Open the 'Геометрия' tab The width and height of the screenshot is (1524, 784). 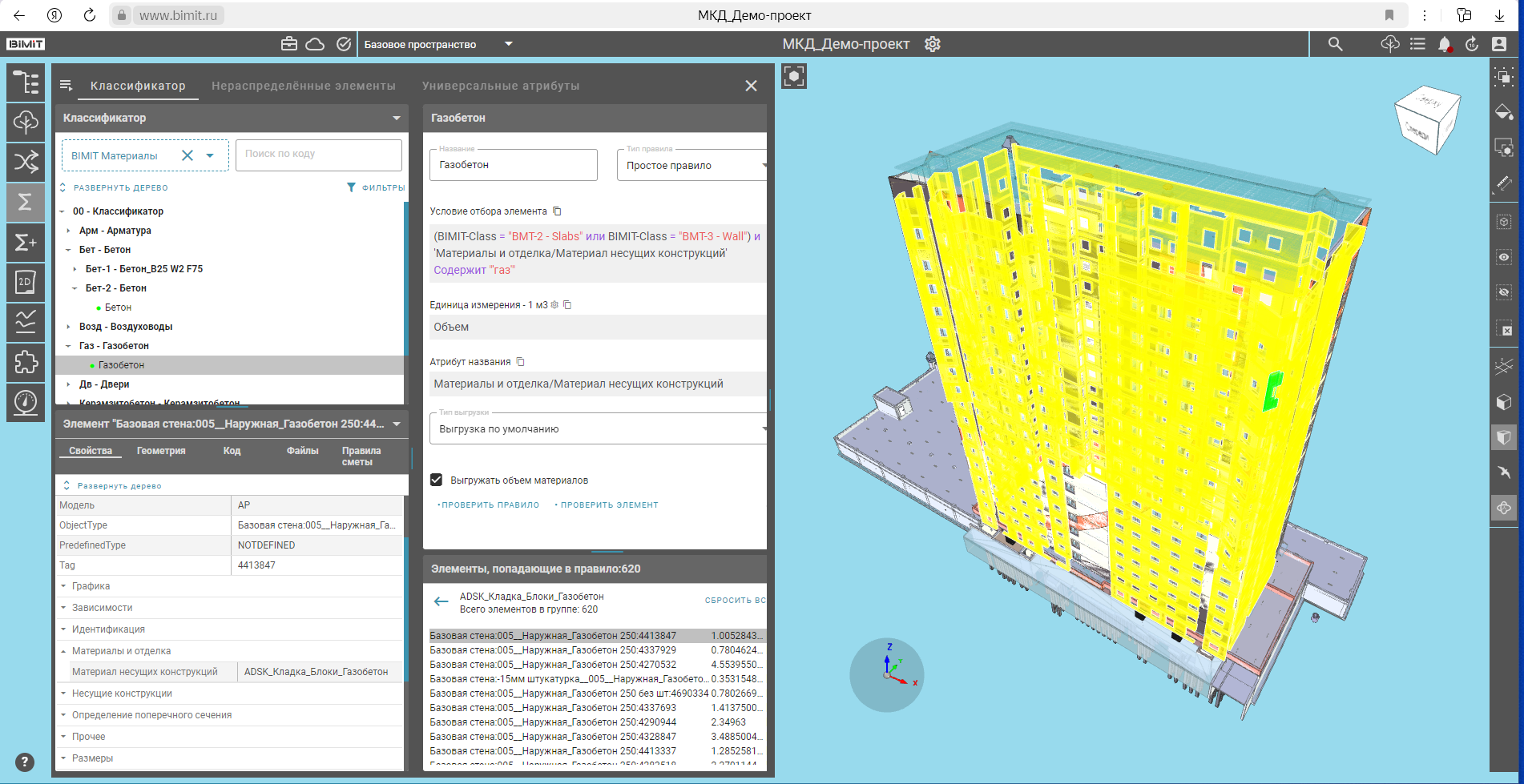tap(161, 451)
